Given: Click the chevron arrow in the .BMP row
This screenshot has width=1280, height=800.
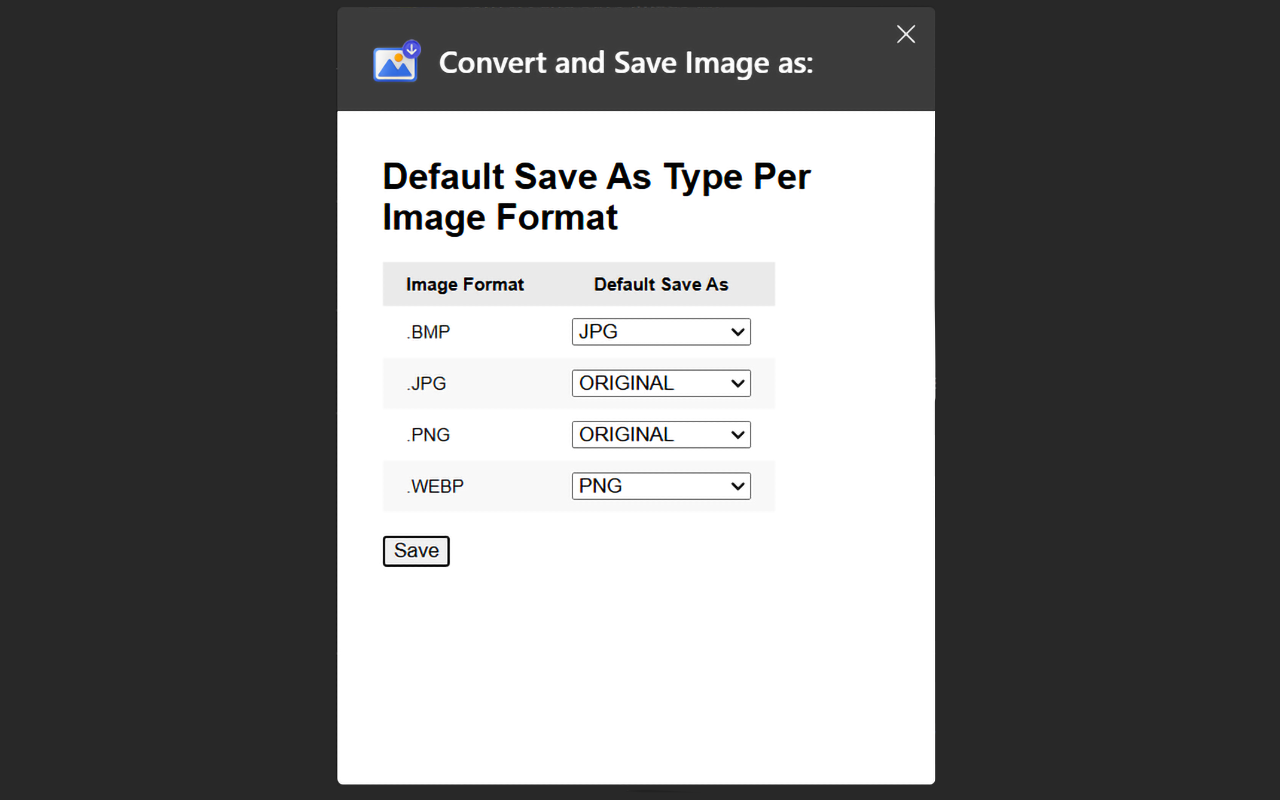Looking at the screenshot, I should [x=738, y=332].
